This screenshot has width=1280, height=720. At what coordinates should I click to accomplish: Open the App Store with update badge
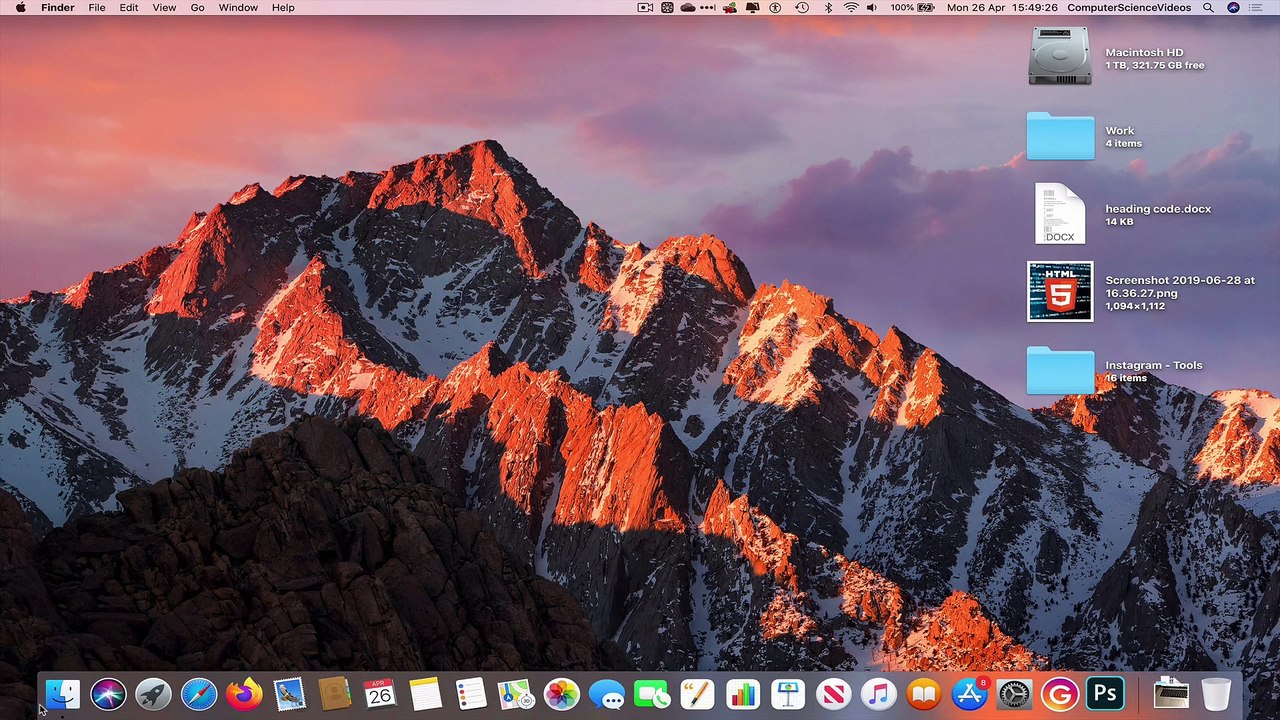click(969, 693)
